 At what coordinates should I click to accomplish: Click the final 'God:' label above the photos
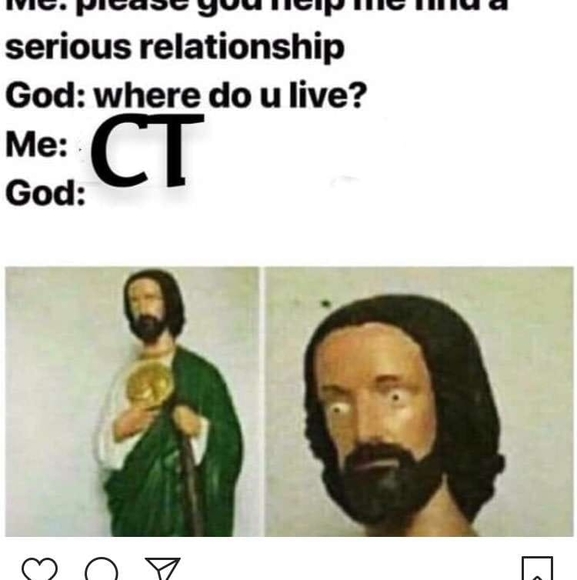tap(45, 193)
